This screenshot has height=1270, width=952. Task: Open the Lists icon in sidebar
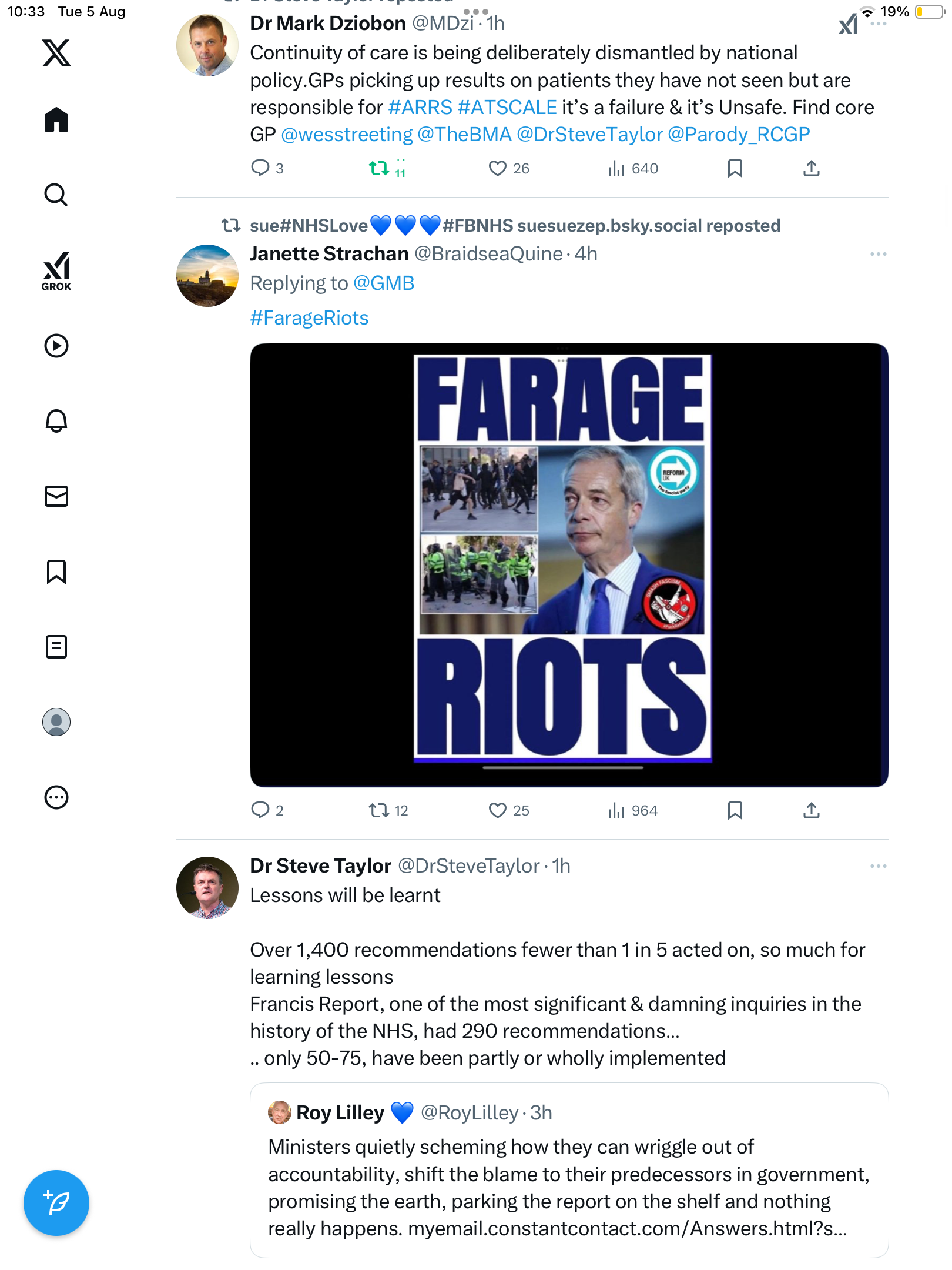pyautogui.click(x=56, y=647)
